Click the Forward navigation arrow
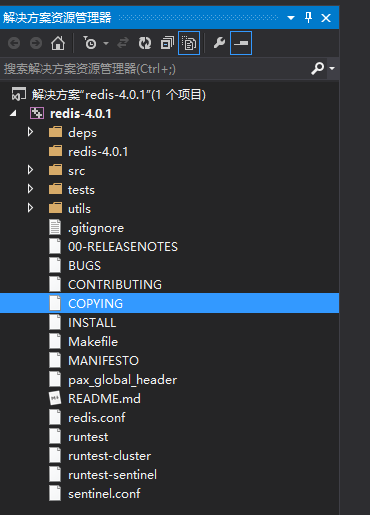The image size is (370, 515). (x=36, y=43)
